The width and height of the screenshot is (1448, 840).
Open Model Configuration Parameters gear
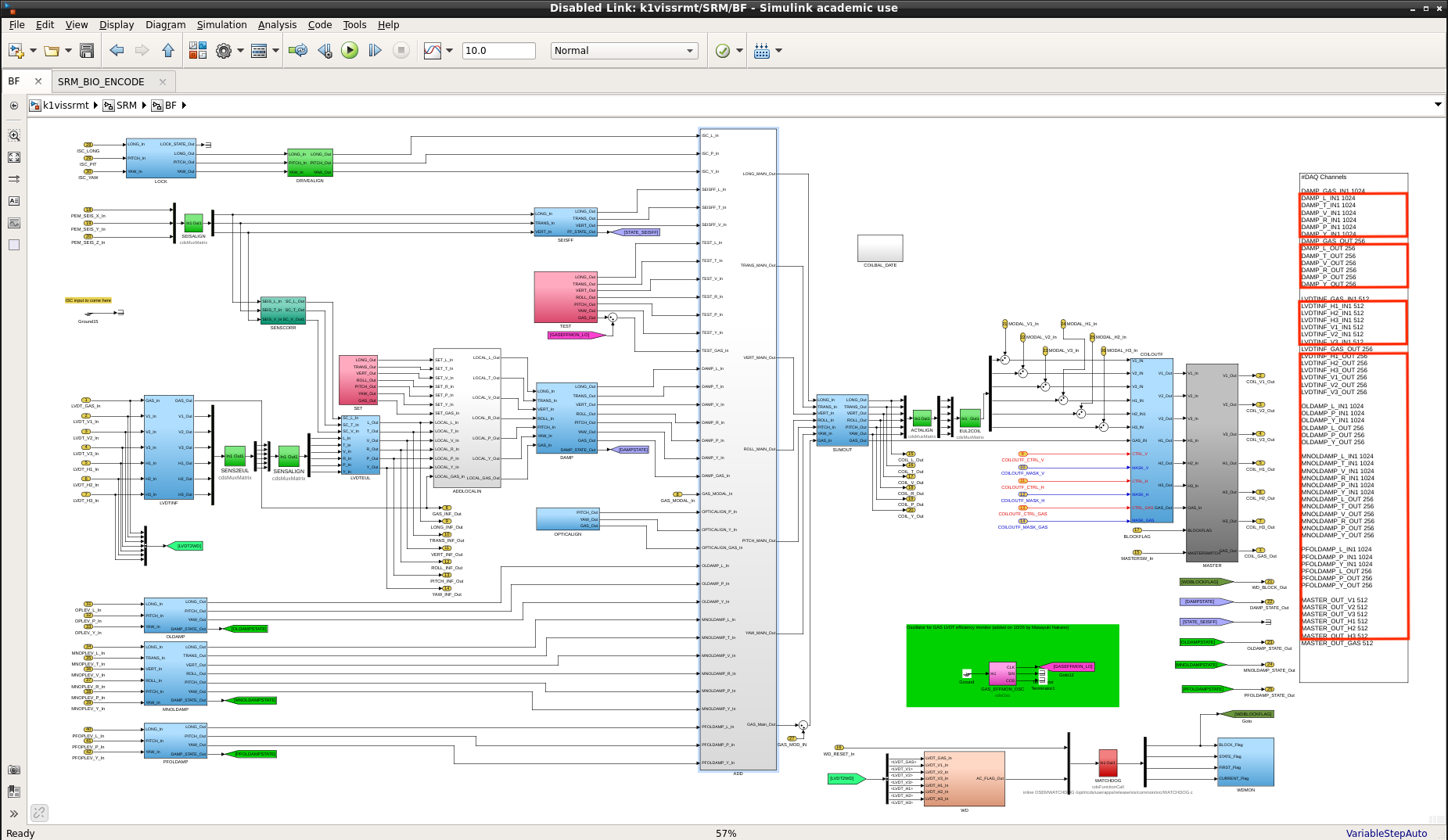click(224, 51)
